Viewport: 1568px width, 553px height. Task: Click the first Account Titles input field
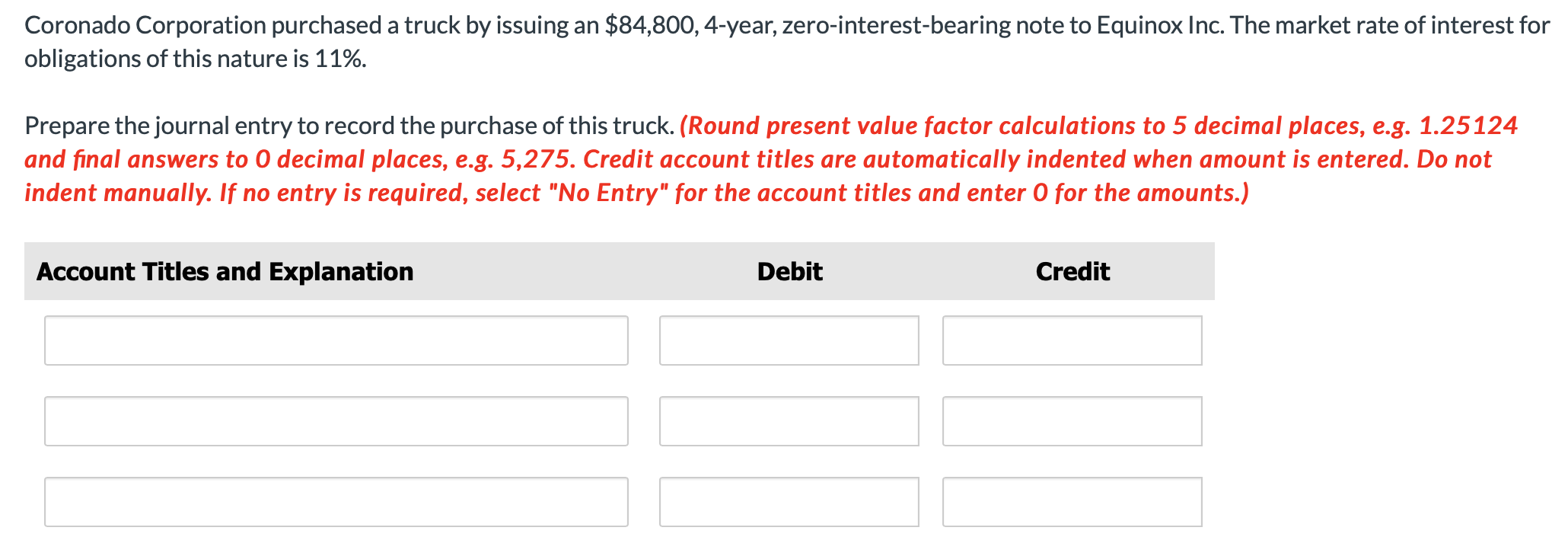click(x=335, y=340)
